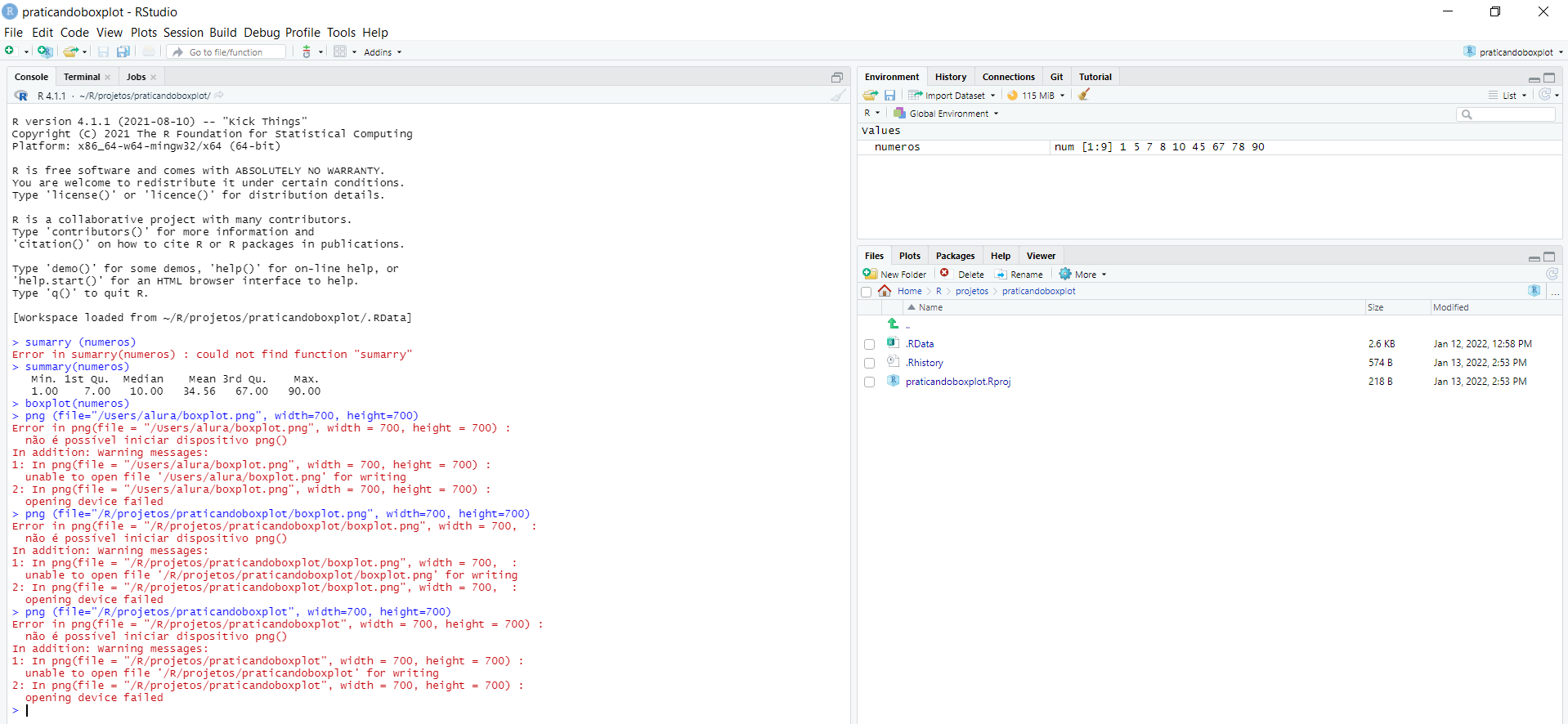
Task: Go up to parent directory arrow
Action: click(893, 324)
